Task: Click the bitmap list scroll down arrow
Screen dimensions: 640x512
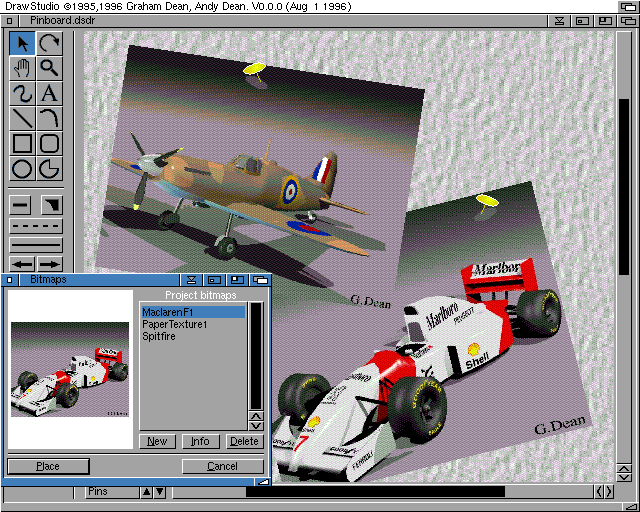Action: click(256, 426)
